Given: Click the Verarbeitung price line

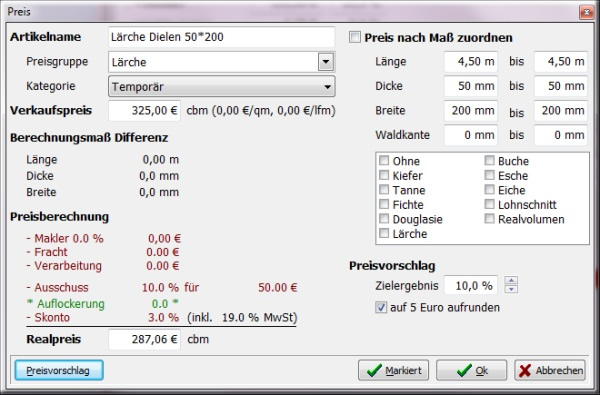Looking at the screenshot, I should tap(103, 266).
